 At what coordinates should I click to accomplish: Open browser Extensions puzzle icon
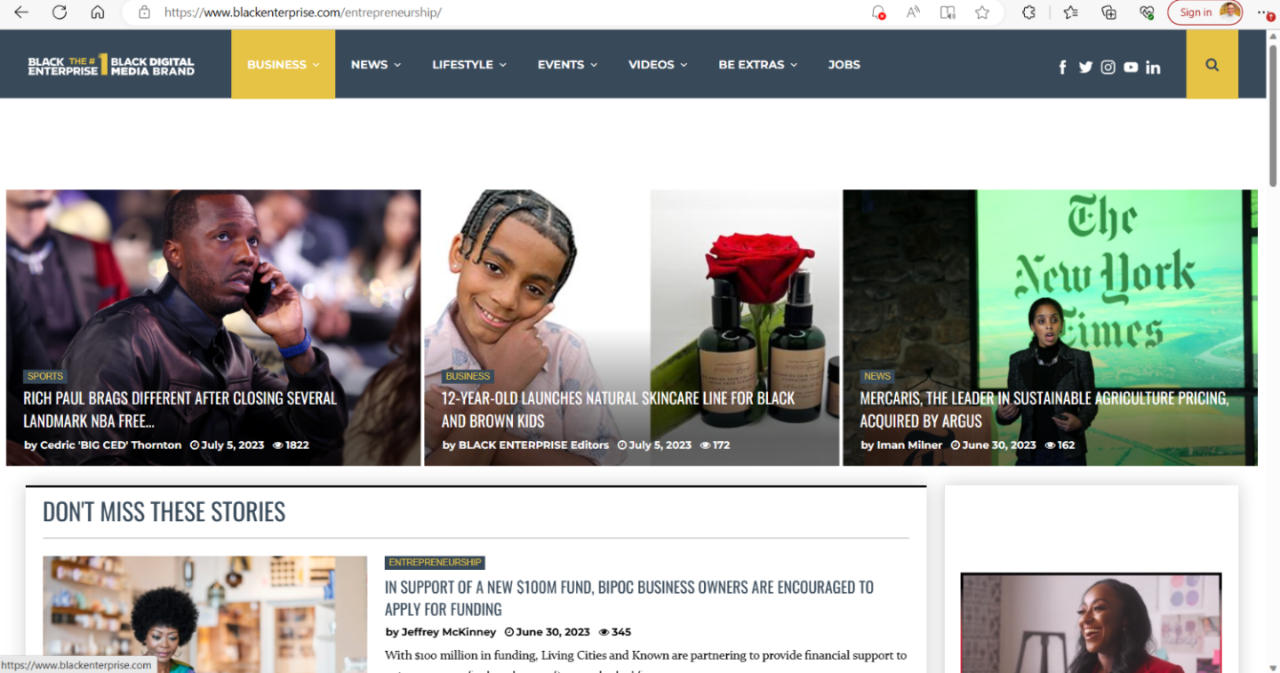1028,12
